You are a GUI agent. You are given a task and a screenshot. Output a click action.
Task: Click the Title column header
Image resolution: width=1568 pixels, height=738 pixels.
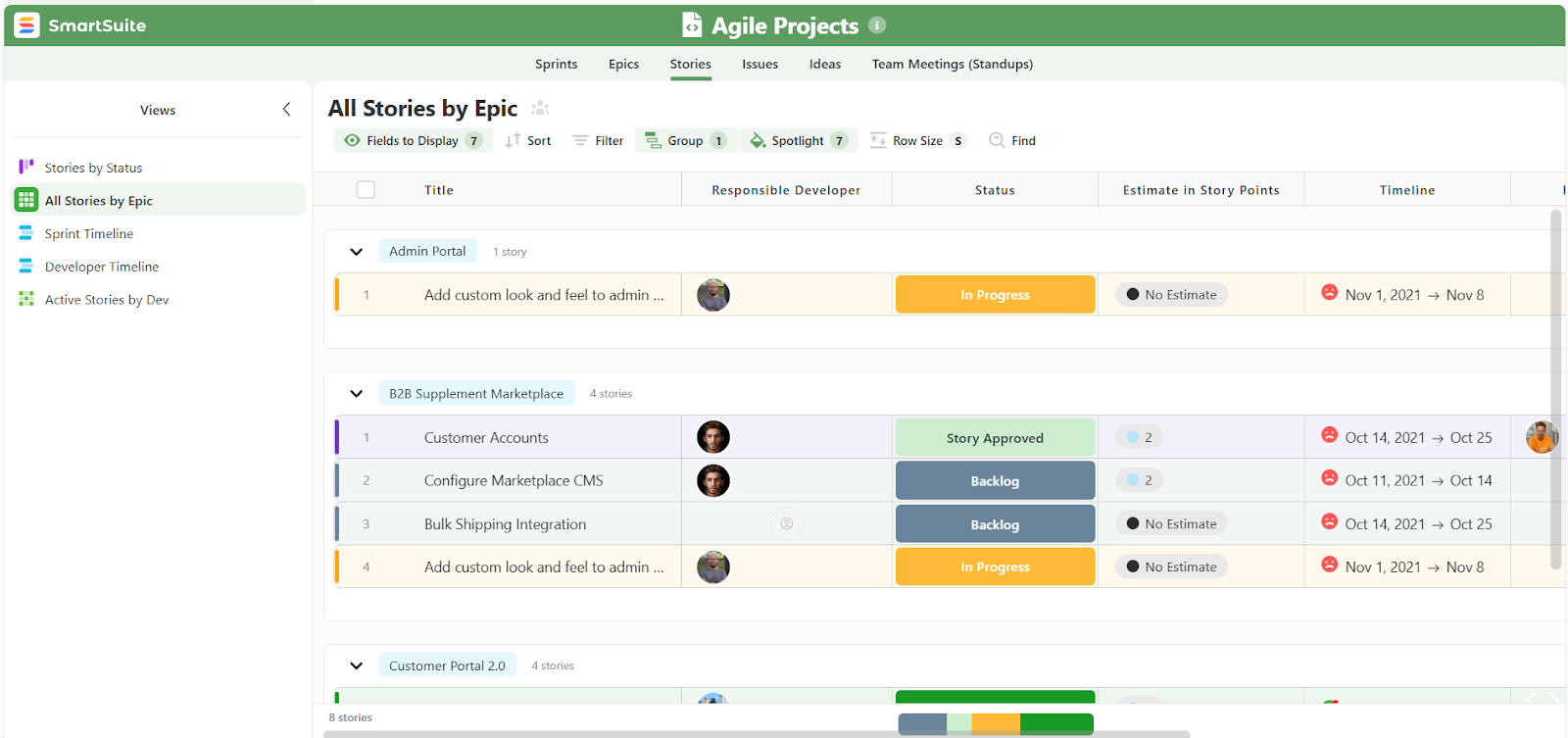click(x=439, y=190)
